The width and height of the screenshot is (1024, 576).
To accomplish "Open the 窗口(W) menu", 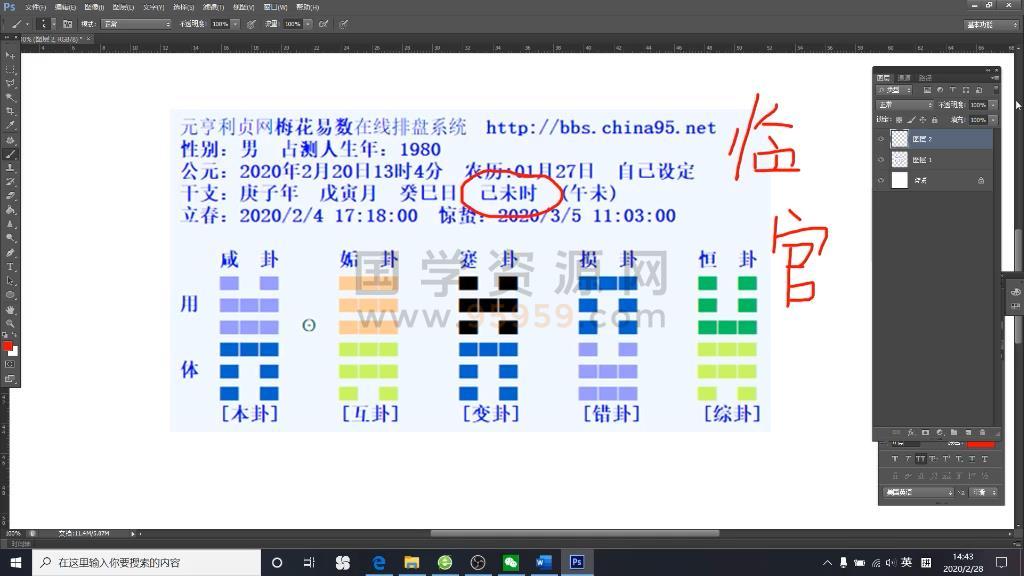I will coord(275,7).
